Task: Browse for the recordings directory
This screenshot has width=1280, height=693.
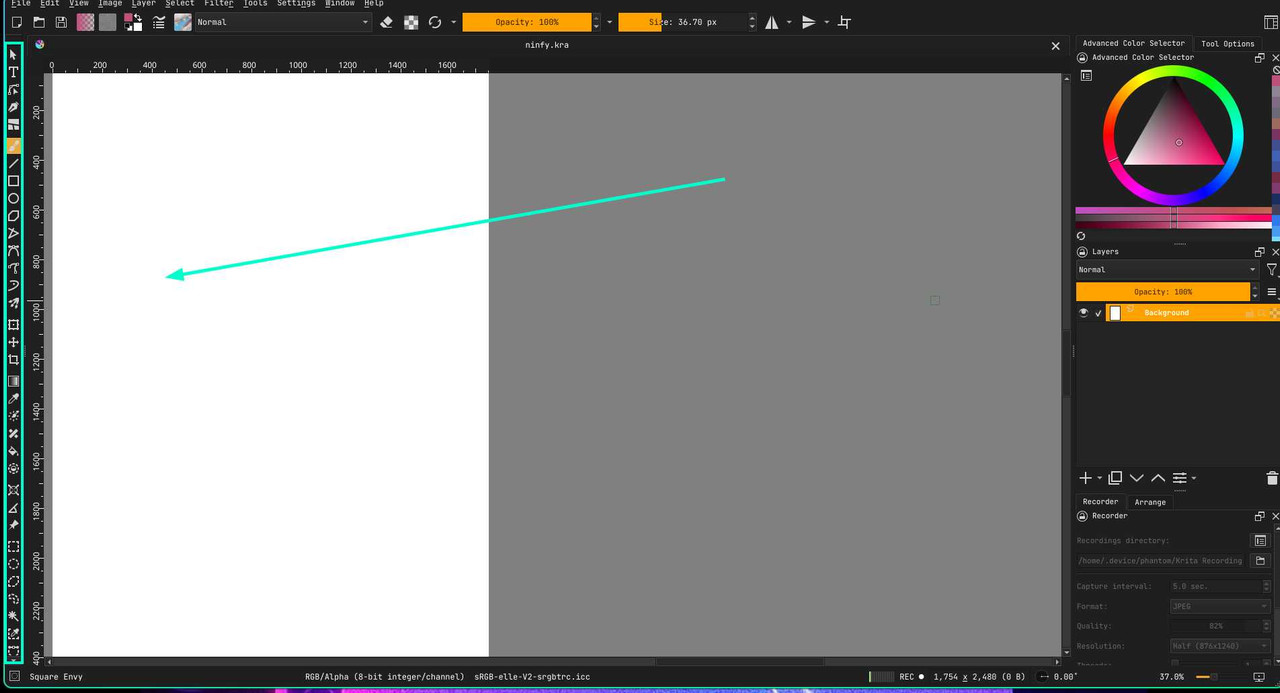Action: click(x=1261, y=561)
